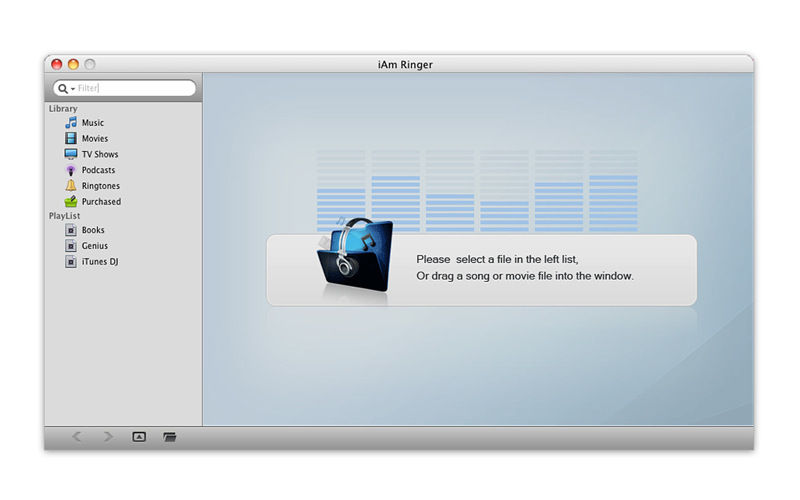Click the back arrow in bottom toolbar

[x=77, y=437]
